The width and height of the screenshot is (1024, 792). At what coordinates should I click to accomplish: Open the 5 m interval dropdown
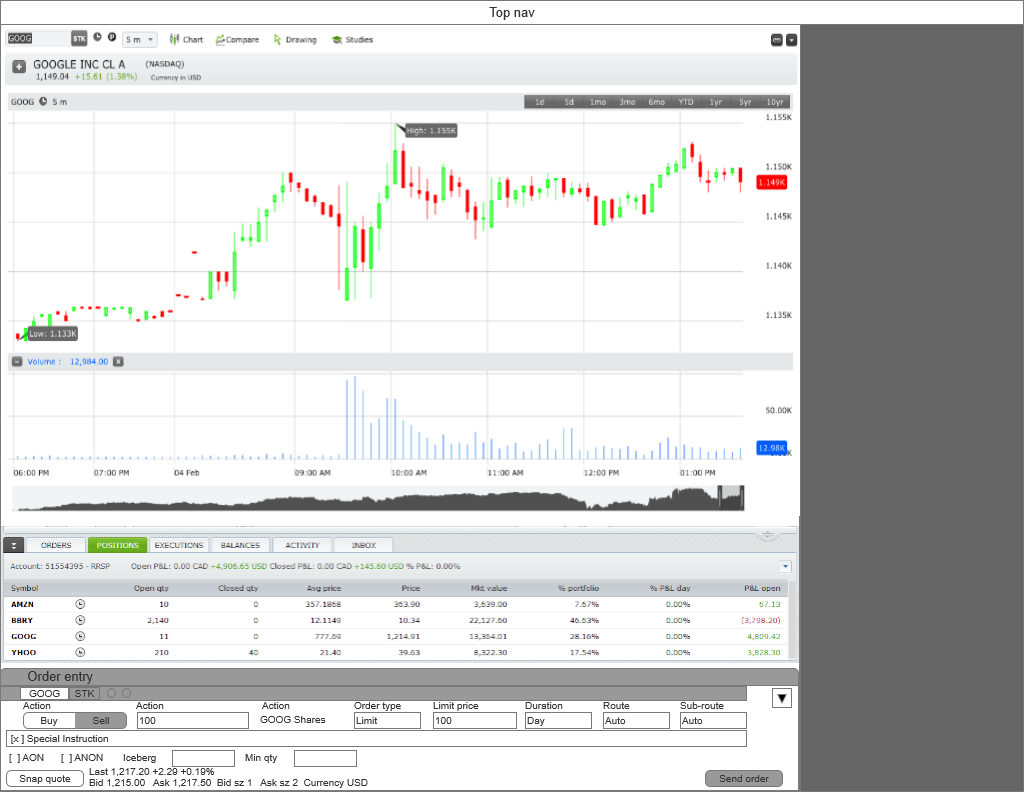(x=139, y=40)
